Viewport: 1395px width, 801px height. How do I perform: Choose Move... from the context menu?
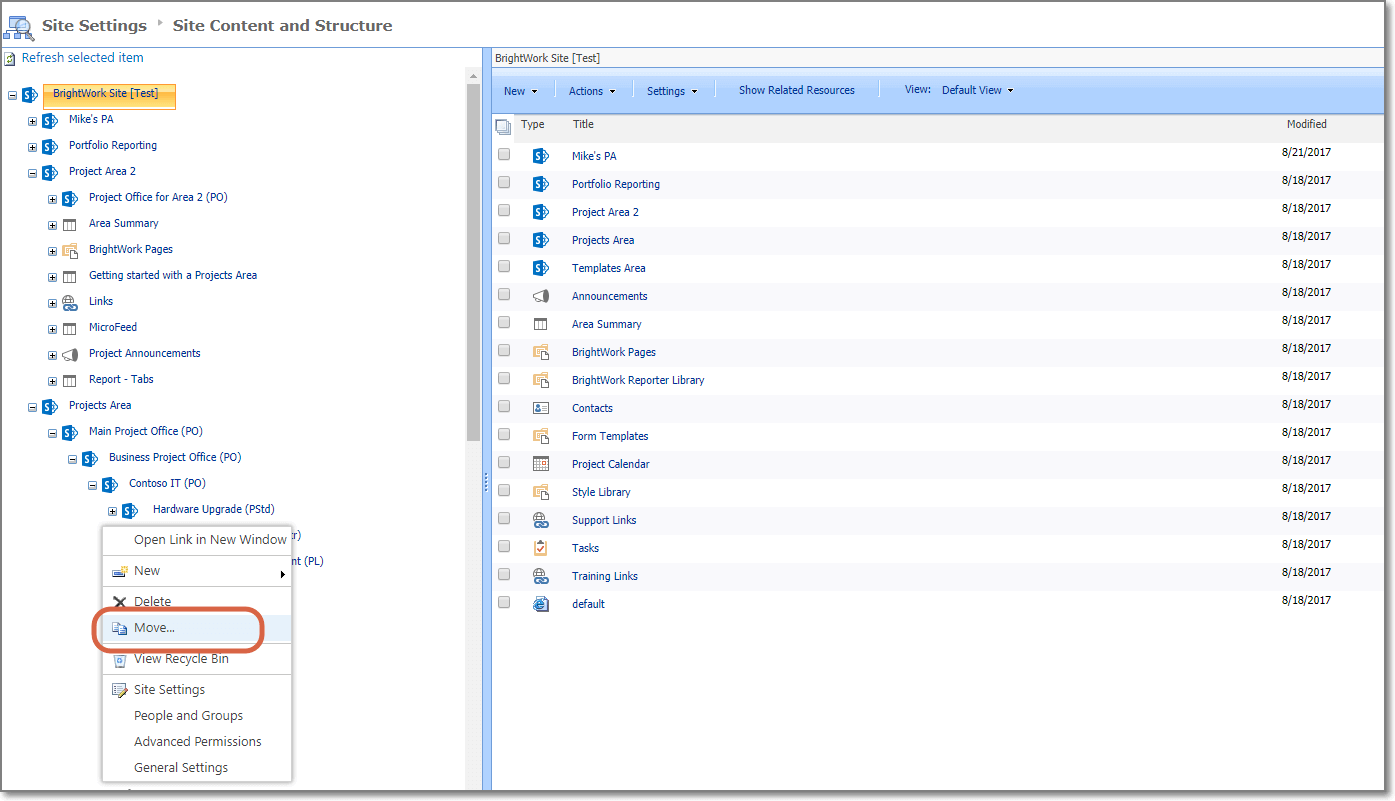(197, 628)
